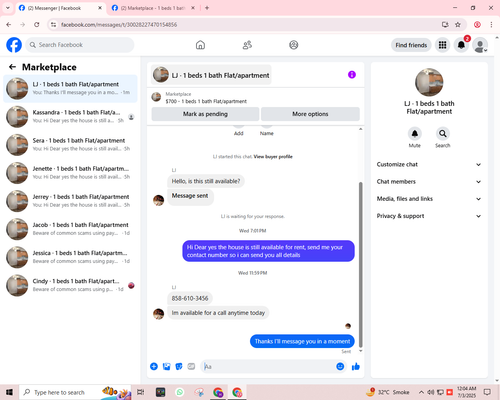Screen dimensions: 500x400
Task: Close the Marketplace browser tab
Action: 193,8
